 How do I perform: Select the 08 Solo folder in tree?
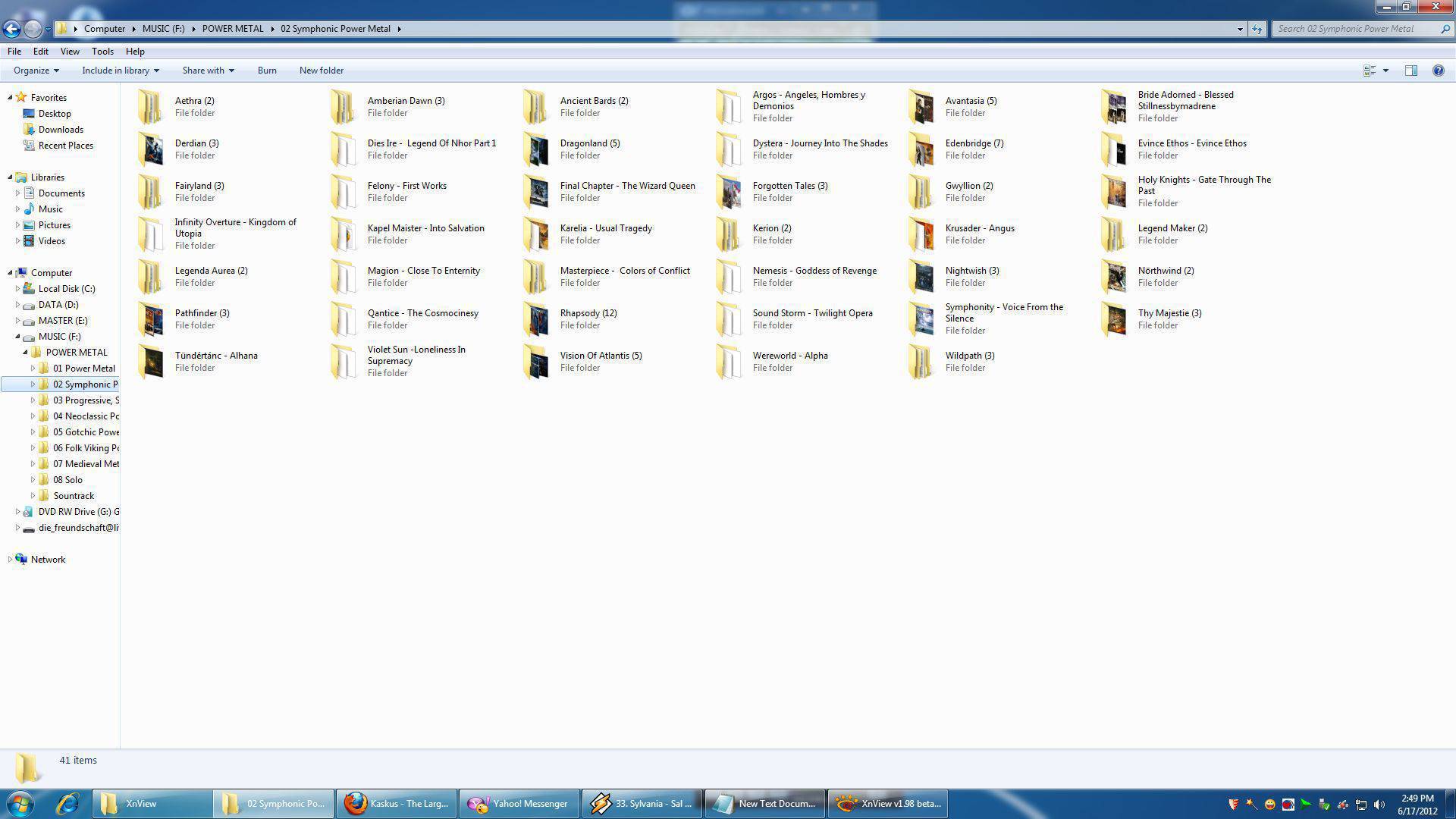coord(67,480)
